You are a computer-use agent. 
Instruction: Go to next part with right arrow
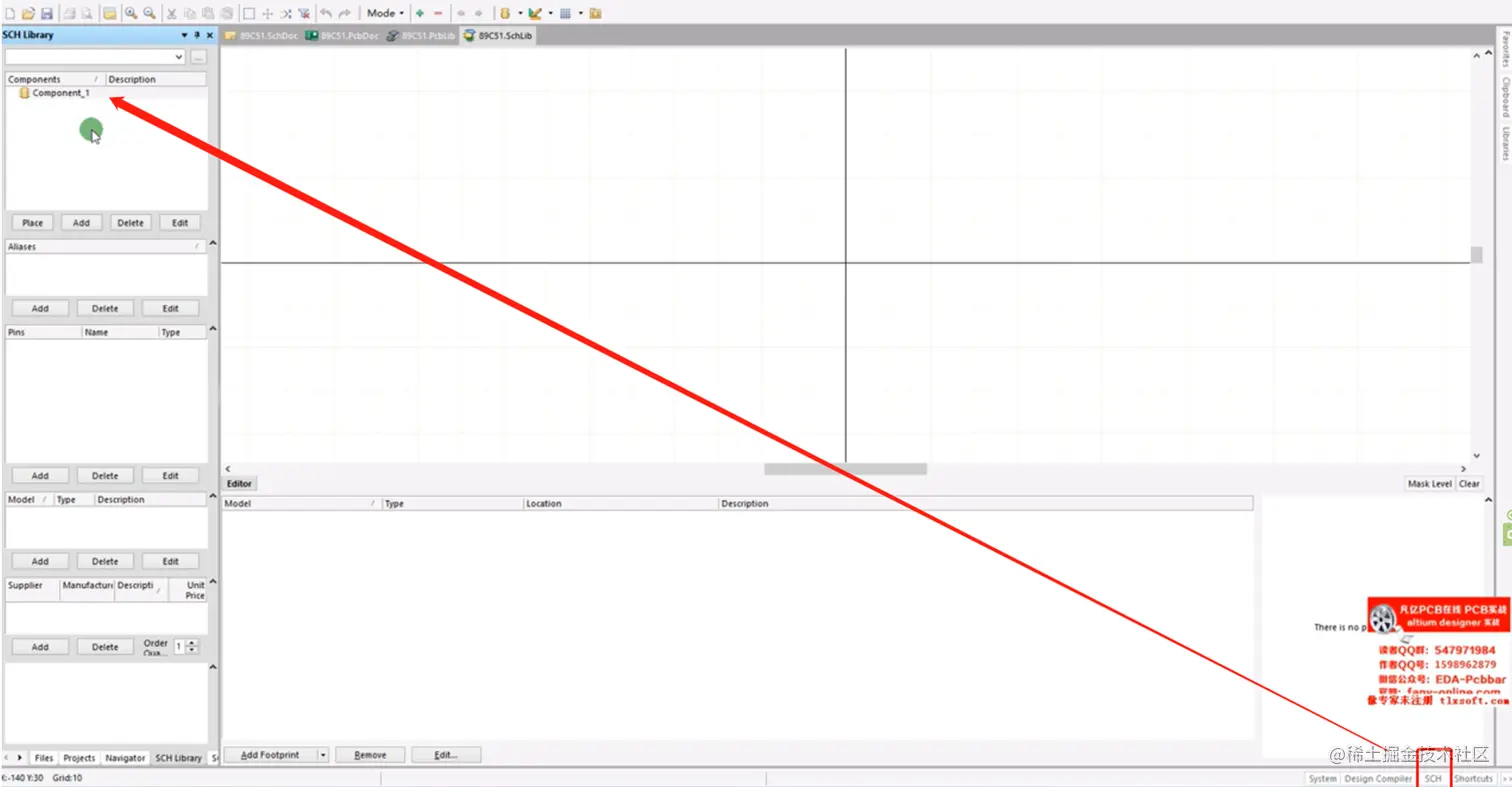479,13
